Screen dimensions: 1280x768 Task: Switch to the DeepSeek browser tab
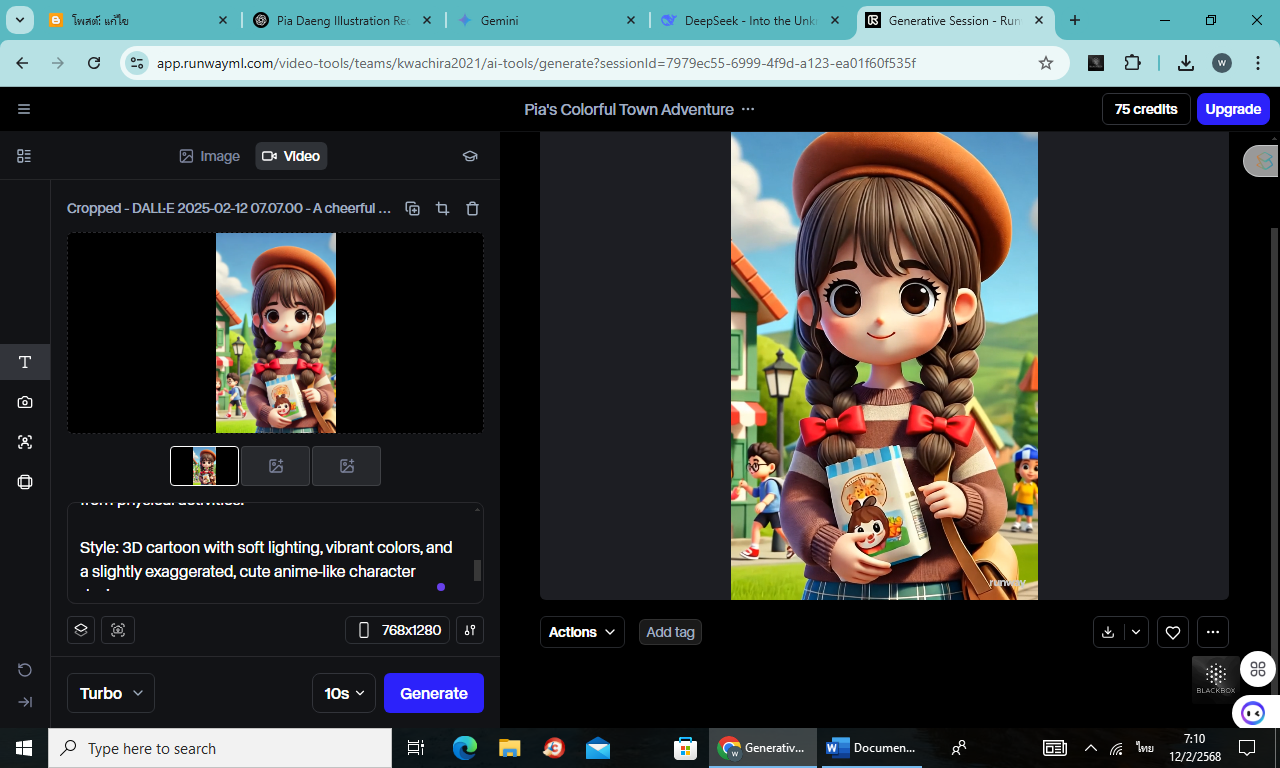tap(752, 20)
